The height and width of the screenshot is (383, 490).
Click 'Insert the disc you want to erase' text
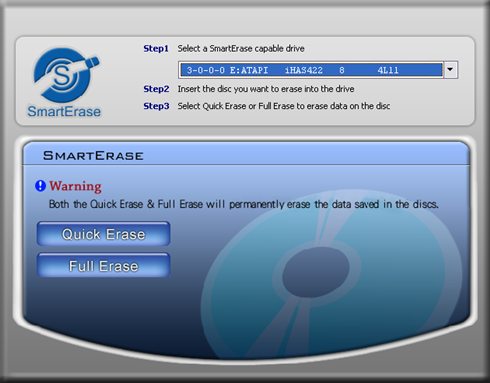(266, 89)
